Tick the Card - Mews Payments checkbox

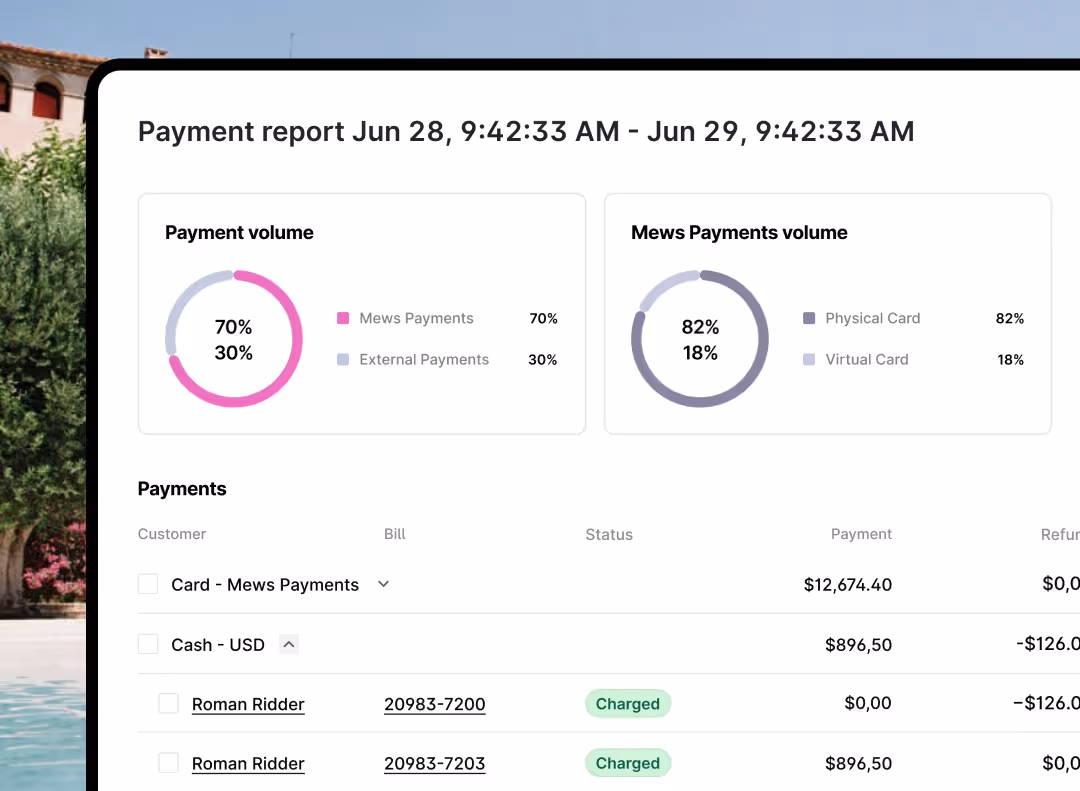[x=148, y=584]
